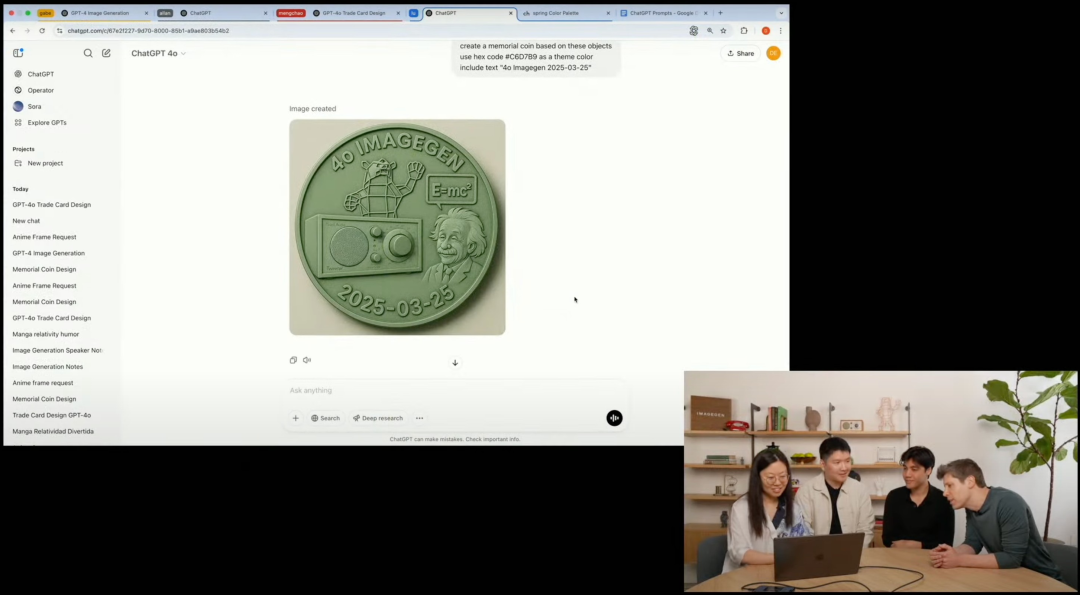Screen dimensions: 1080x595
Task: Expand the ChatGPT 4o model selector
Action: (x=158, y=53)
